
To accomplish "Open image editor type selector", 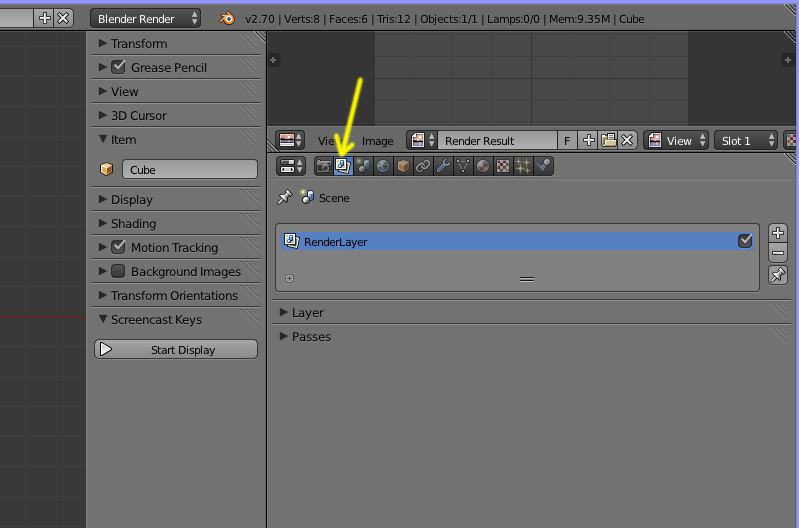I will 290,140.
